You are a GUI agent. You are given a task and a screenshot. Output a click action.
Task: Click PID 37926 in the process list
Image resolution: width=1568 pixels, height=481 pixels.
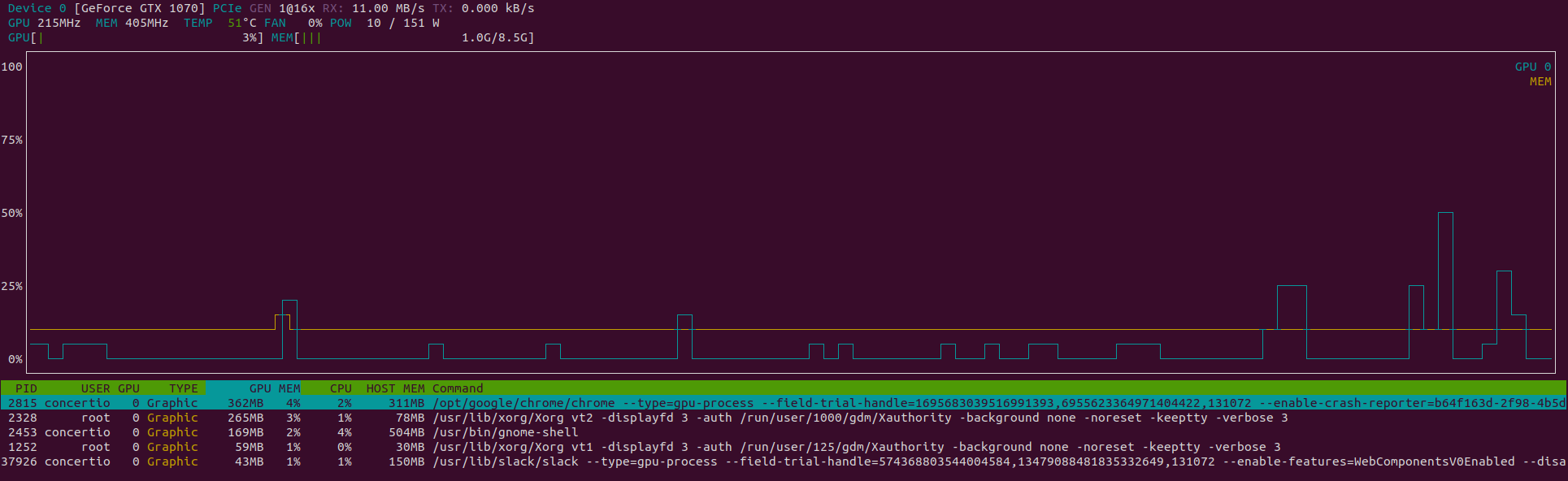(20, 461)
